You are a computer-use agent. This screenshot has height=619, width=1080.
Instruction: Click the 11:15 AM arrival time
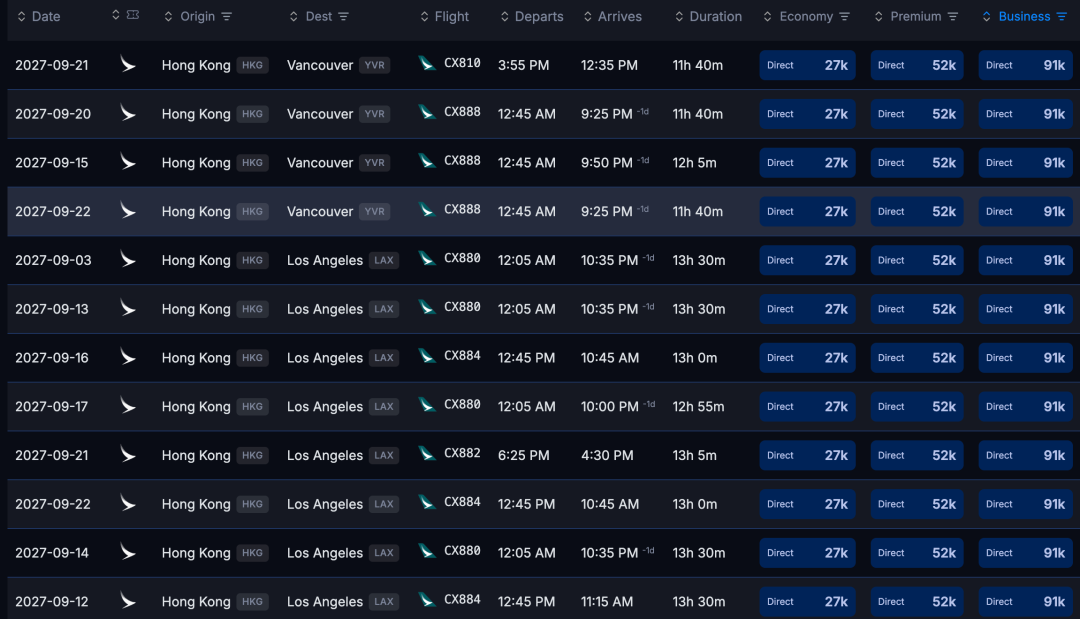pyautogui.click(x=607, y=602)
